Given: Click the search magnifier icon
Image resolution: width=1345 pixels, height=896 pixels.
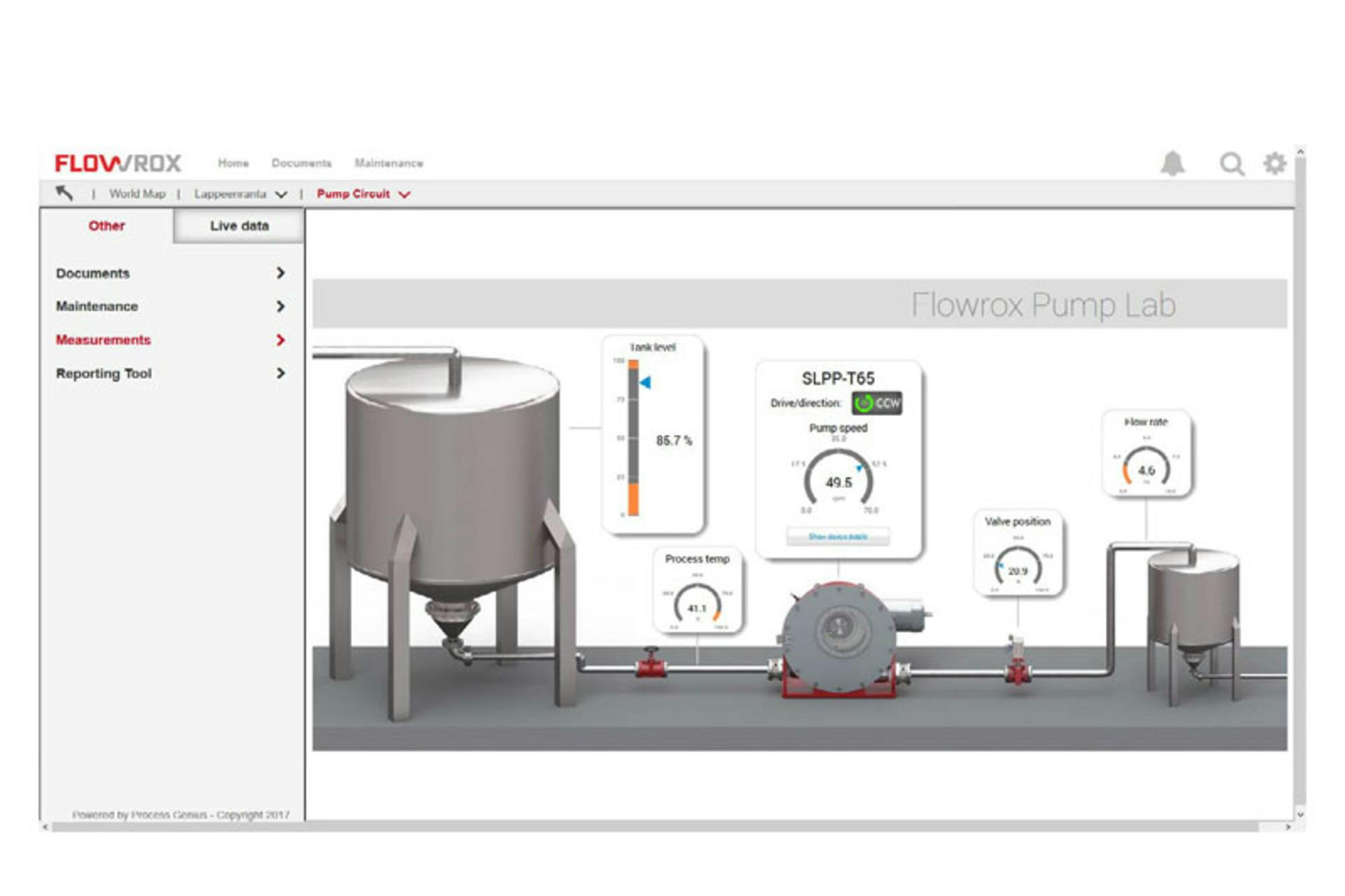Looking at the screenshot, I should click(1232, 164).
